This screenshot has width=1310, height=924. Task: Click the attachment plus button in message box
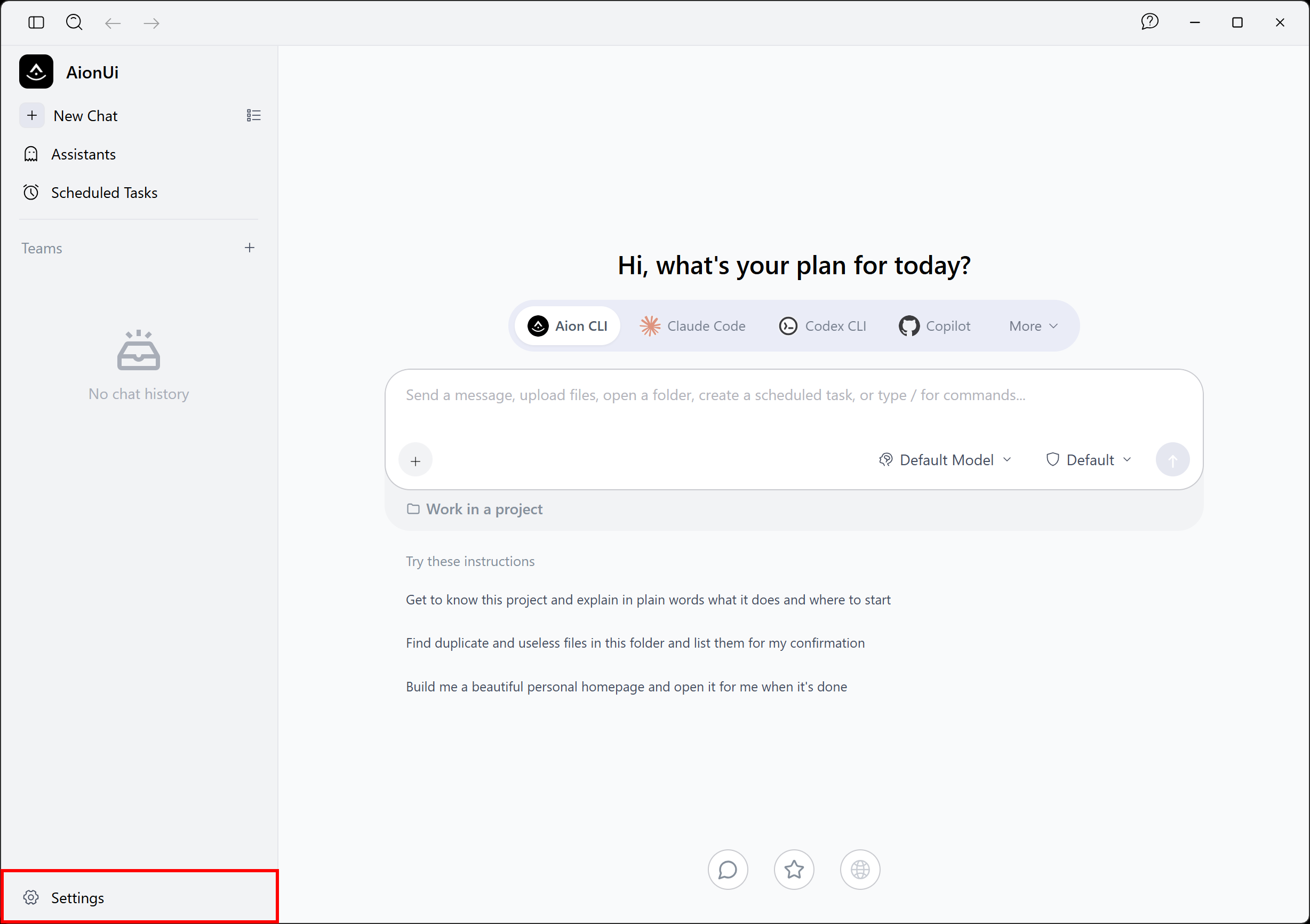(x=416, y=460)
